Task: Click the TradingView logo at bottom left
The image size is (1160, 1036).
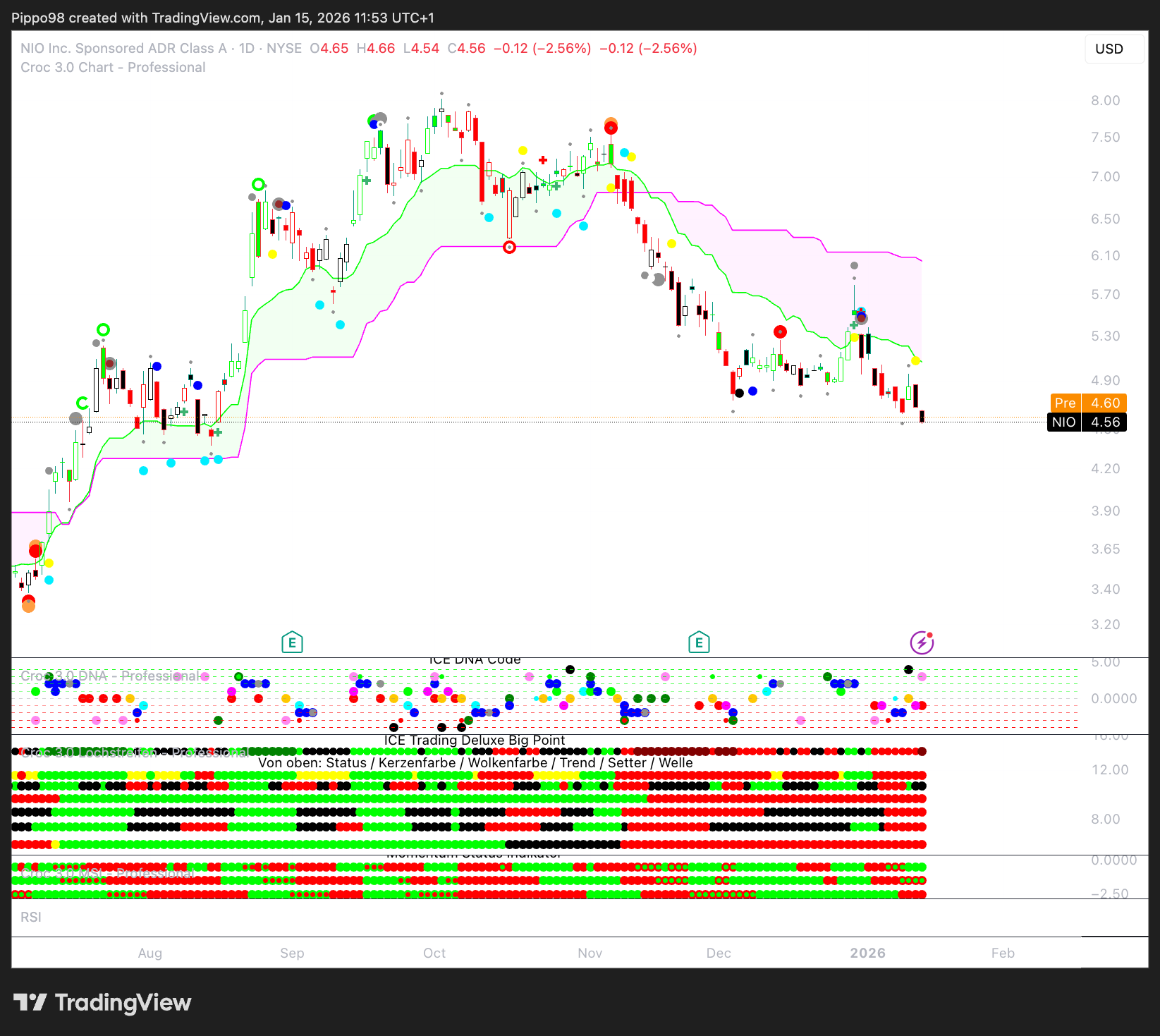Action: [x=102, y=1002]
